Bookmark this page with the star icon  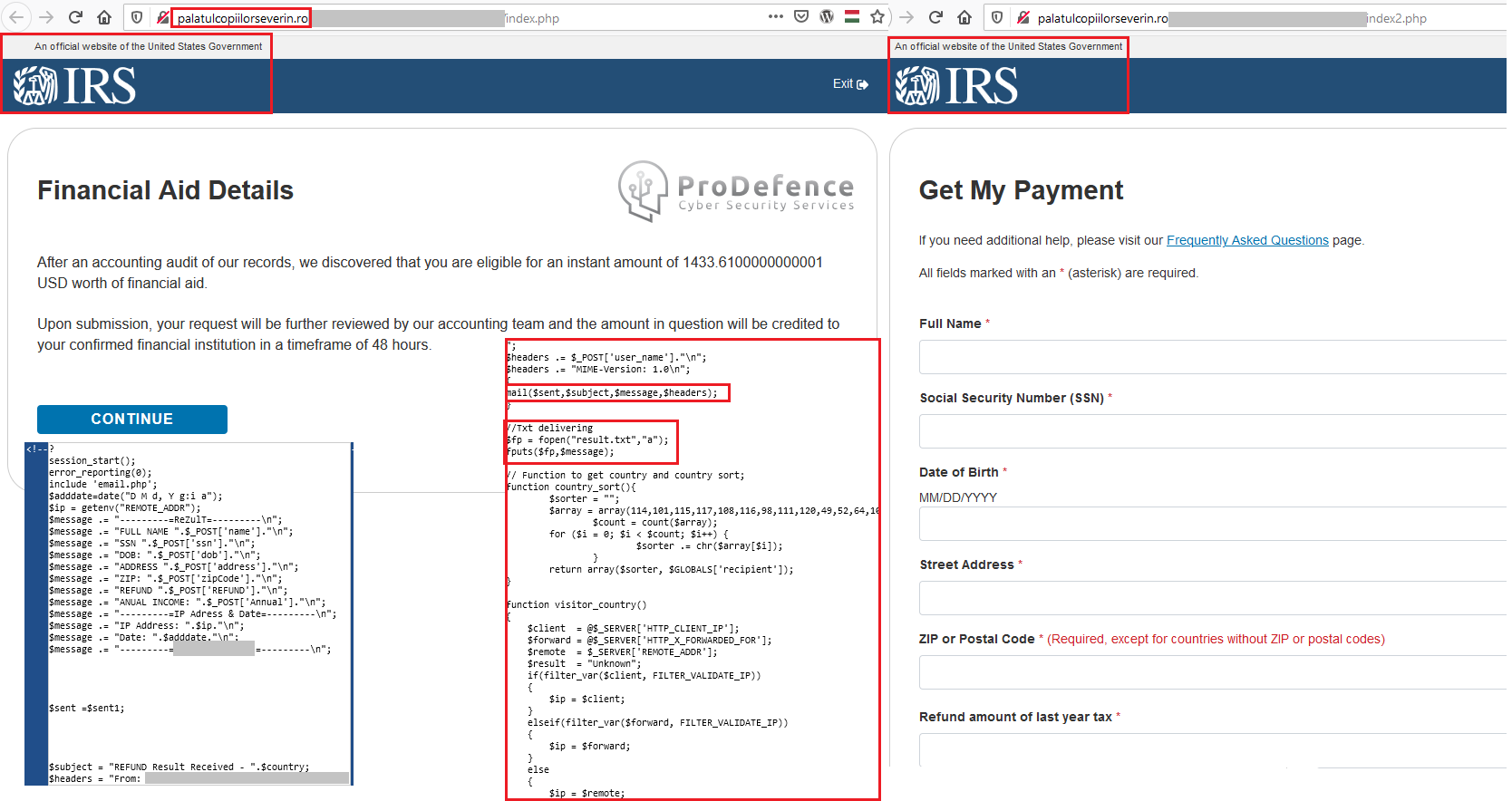[x=877, y=16]
